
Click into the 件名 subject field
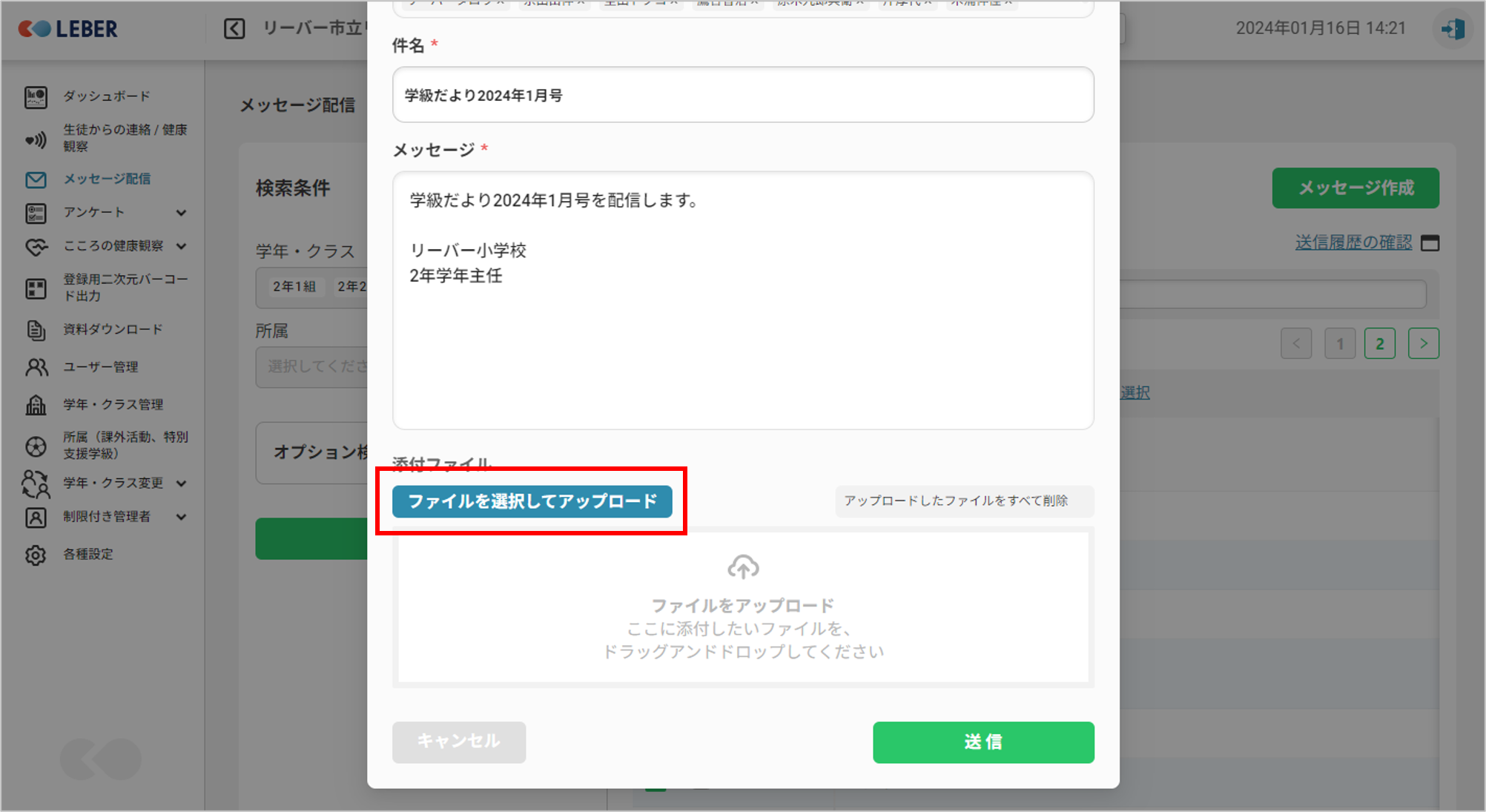(x=742, y=95)
